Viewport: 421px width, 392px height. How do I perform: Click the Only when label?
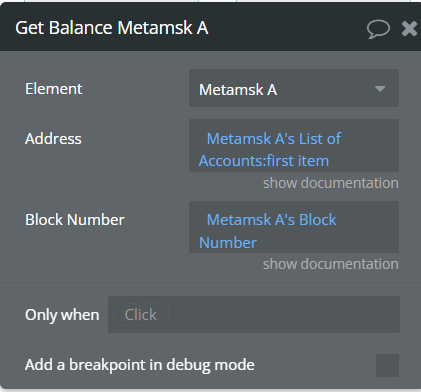click(62, 315)
